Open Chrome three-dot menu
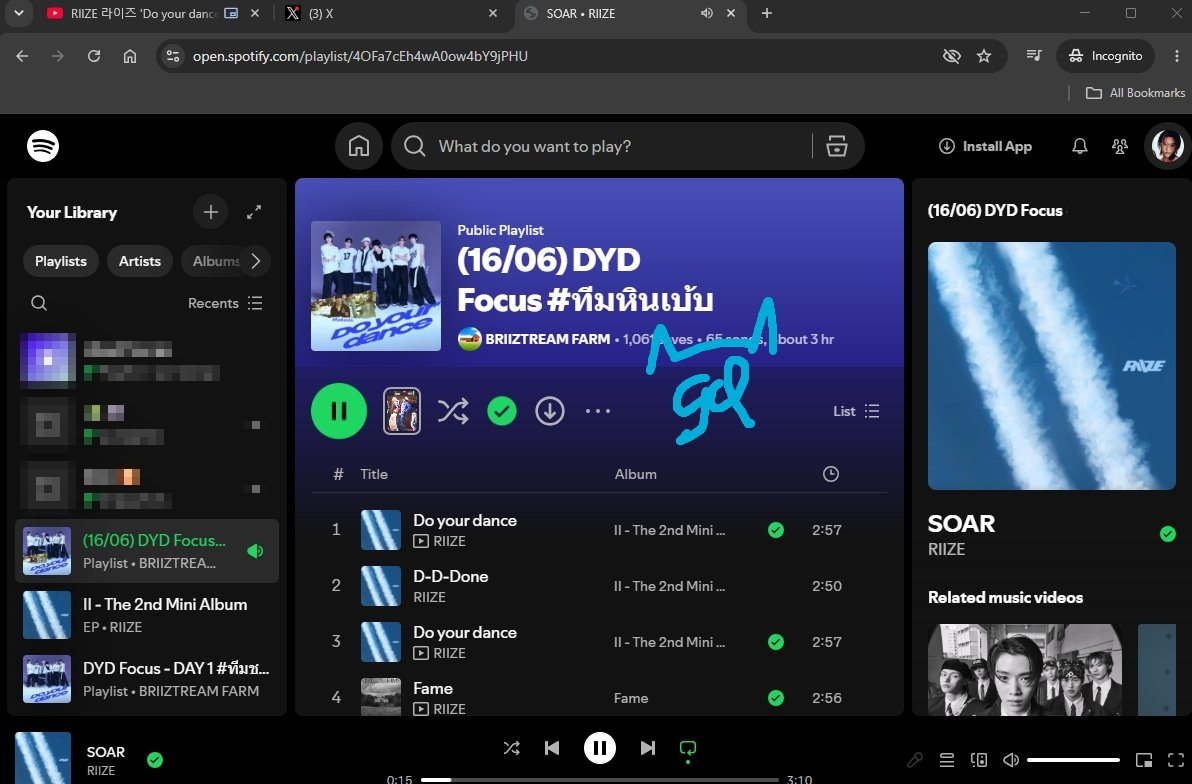1192x784 pixels. 1176,56
